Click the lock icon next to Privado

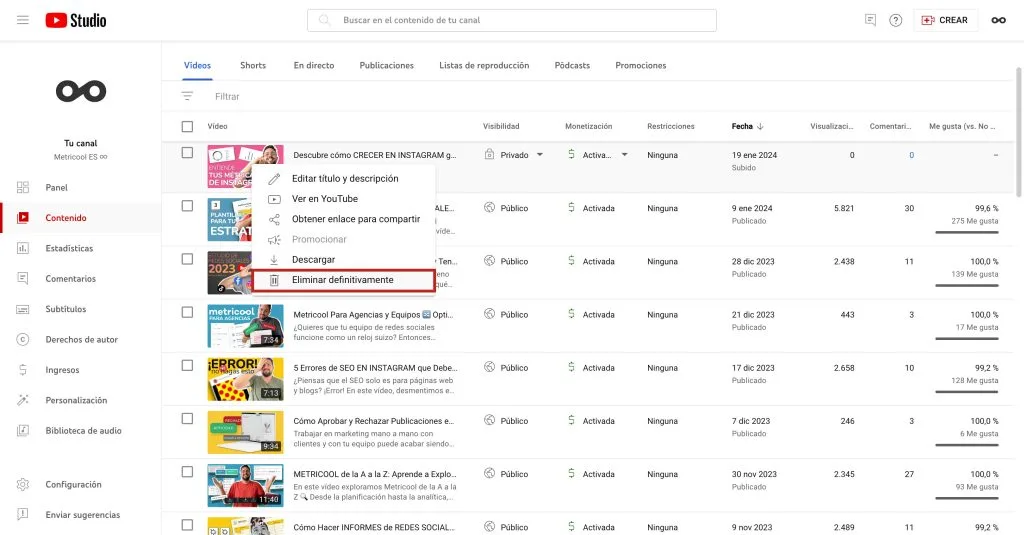[489, 154]
